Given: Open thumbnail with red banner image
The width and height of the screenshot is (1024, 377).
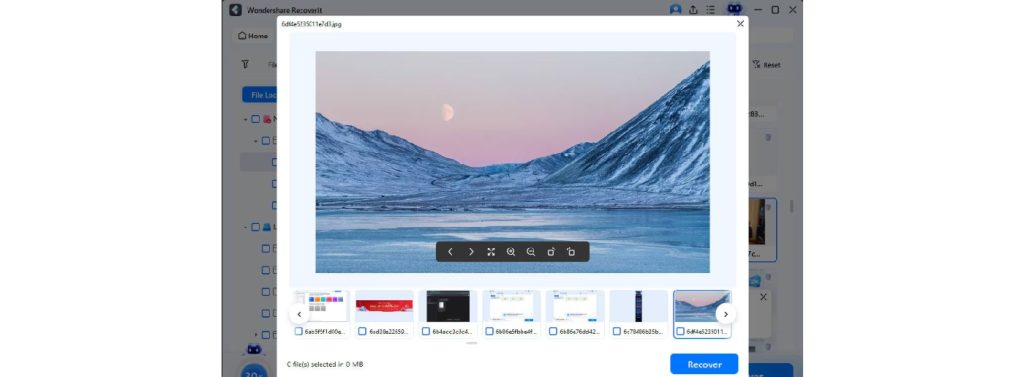Looking at the screenshot, I should 384,306.
